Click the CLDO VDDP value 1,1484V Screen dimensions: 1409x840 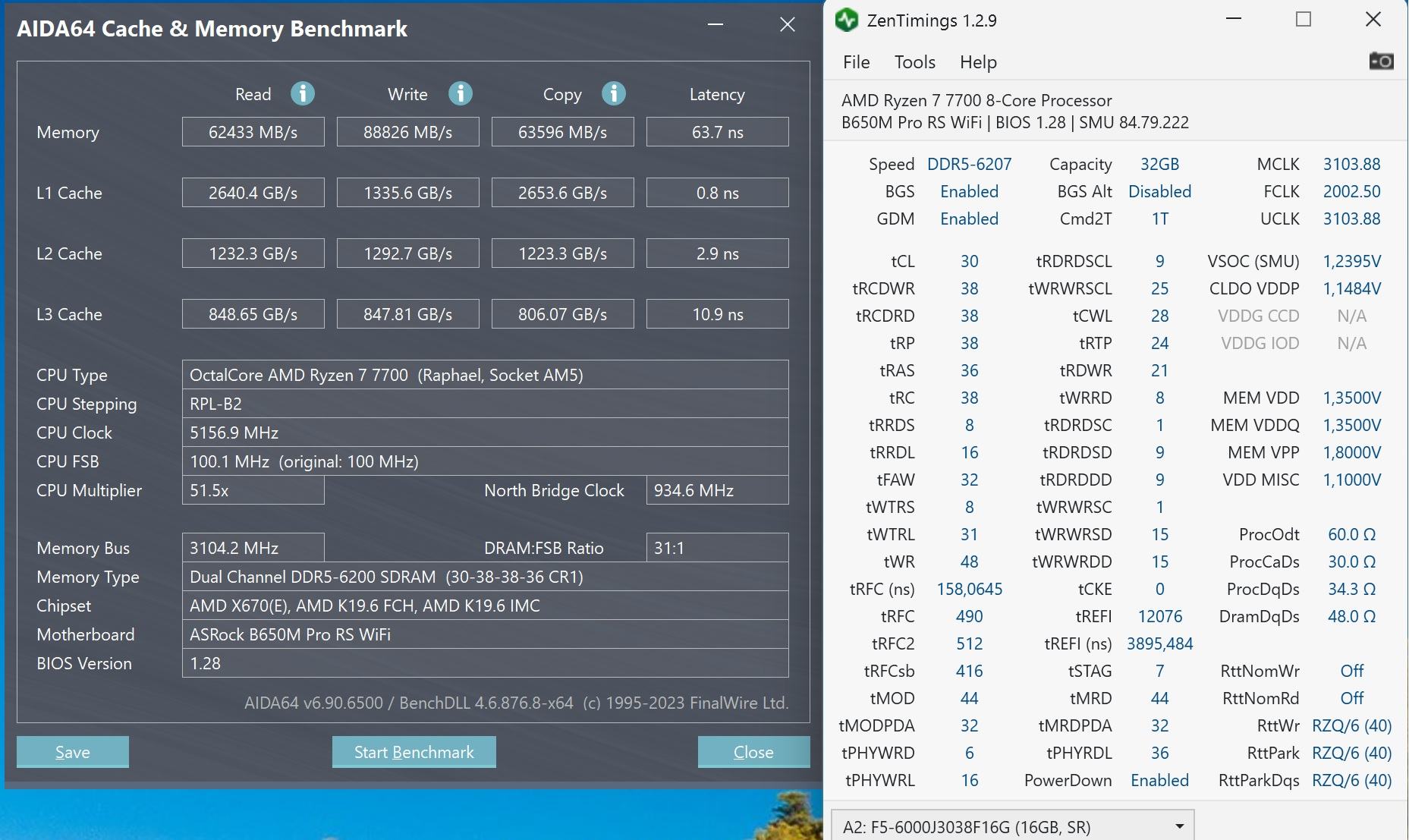pos(1352,289)
